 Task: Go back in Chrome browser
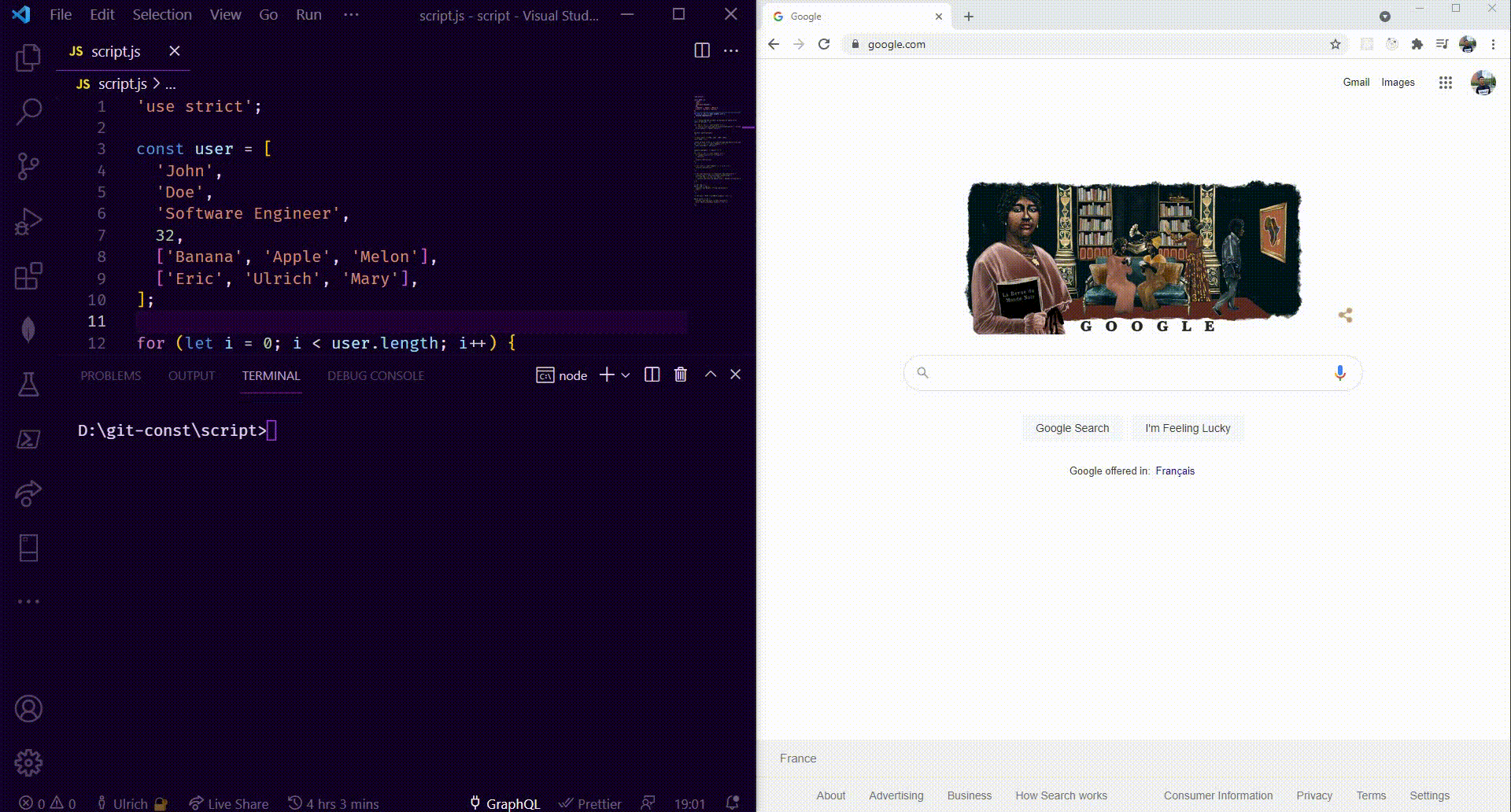(774, 44)
